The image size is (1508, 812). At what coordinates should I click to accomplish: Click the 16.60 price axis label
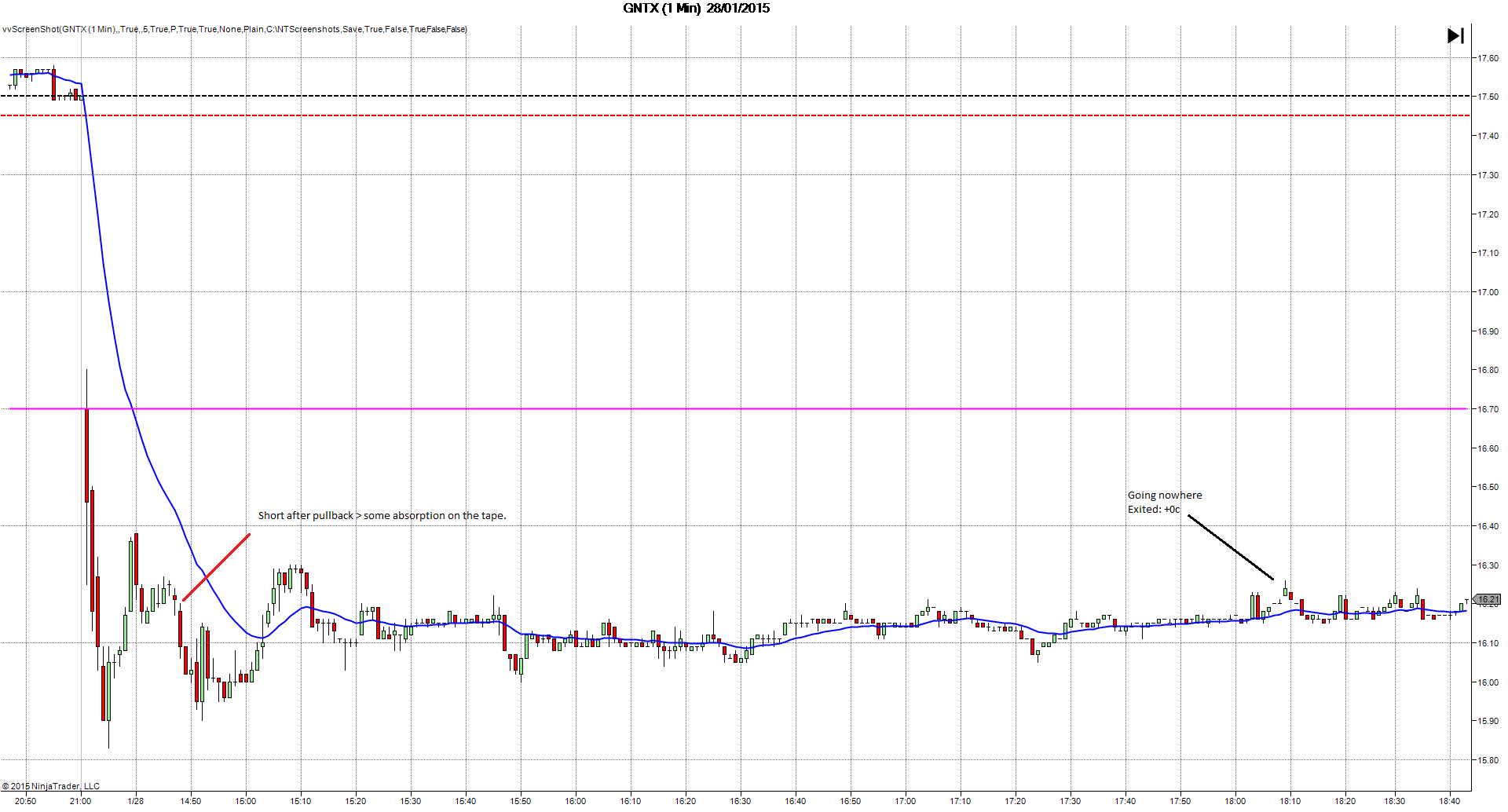(x=1488, y=448)
